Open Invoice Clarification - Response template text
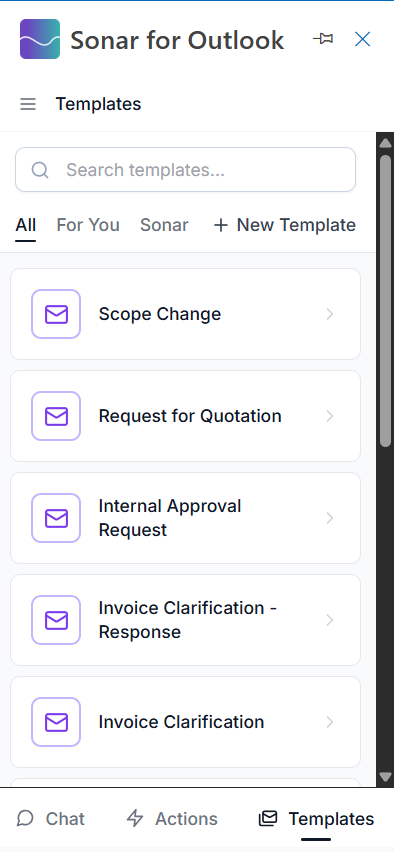394x852 pixels. tap(188, 620)
